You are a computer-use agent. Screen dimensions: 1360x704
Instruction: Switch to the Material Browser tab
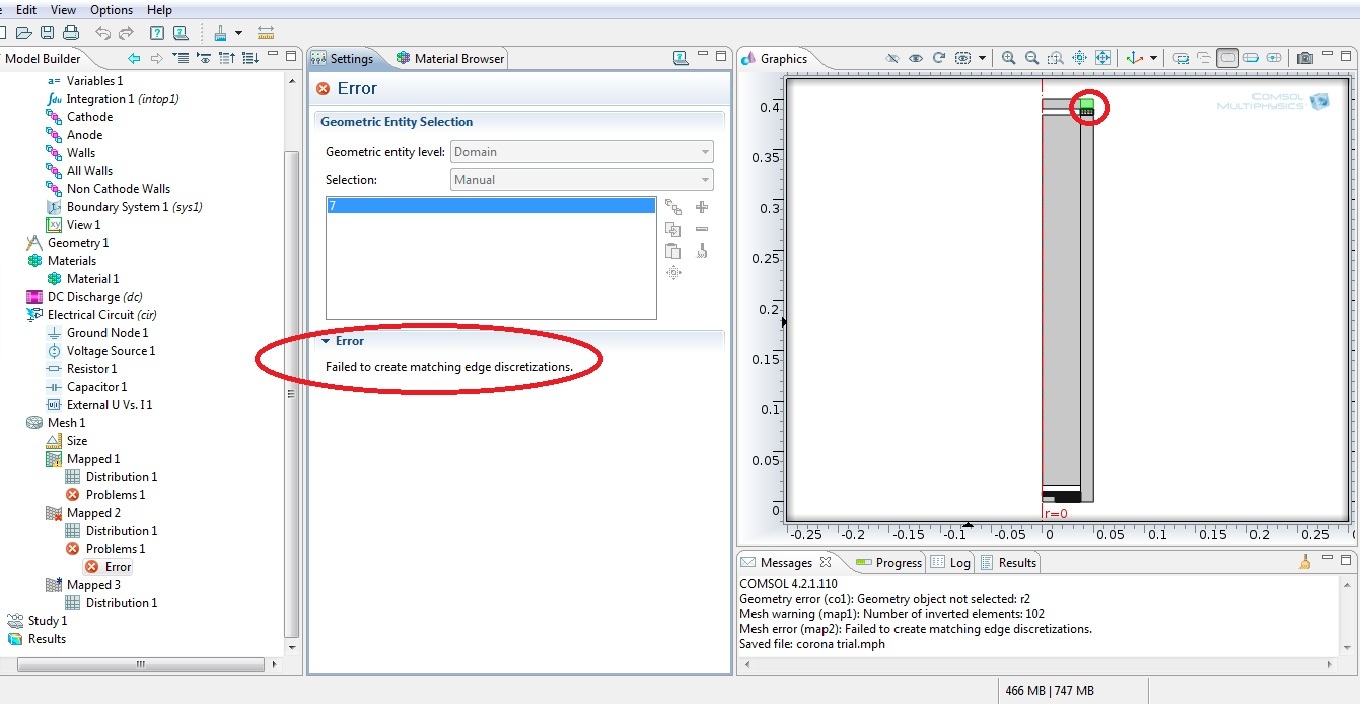point(450,59)
